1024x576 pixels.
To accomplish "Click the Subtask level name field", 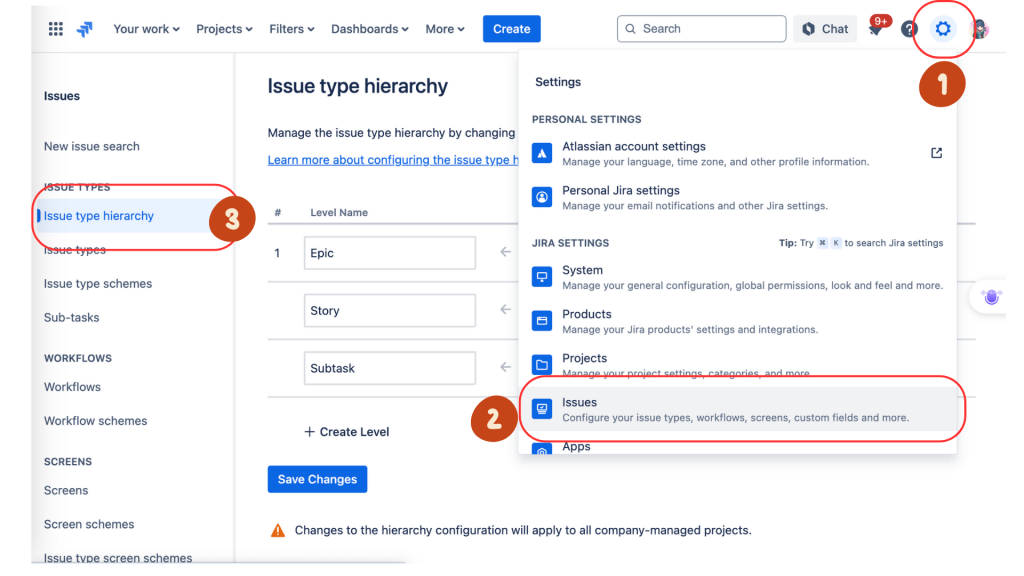I will [x=389, y=368].
